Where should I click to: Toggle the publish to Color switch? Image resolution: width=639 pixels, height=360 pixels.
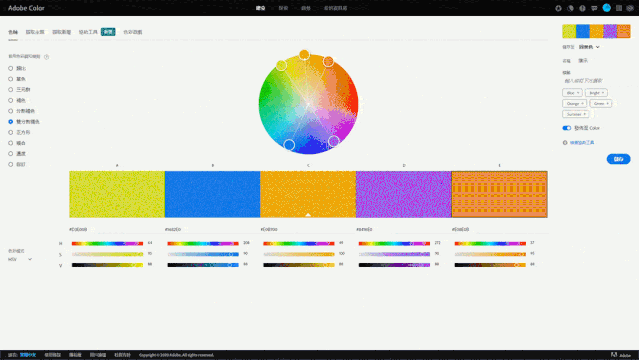[x=566, y=128]
